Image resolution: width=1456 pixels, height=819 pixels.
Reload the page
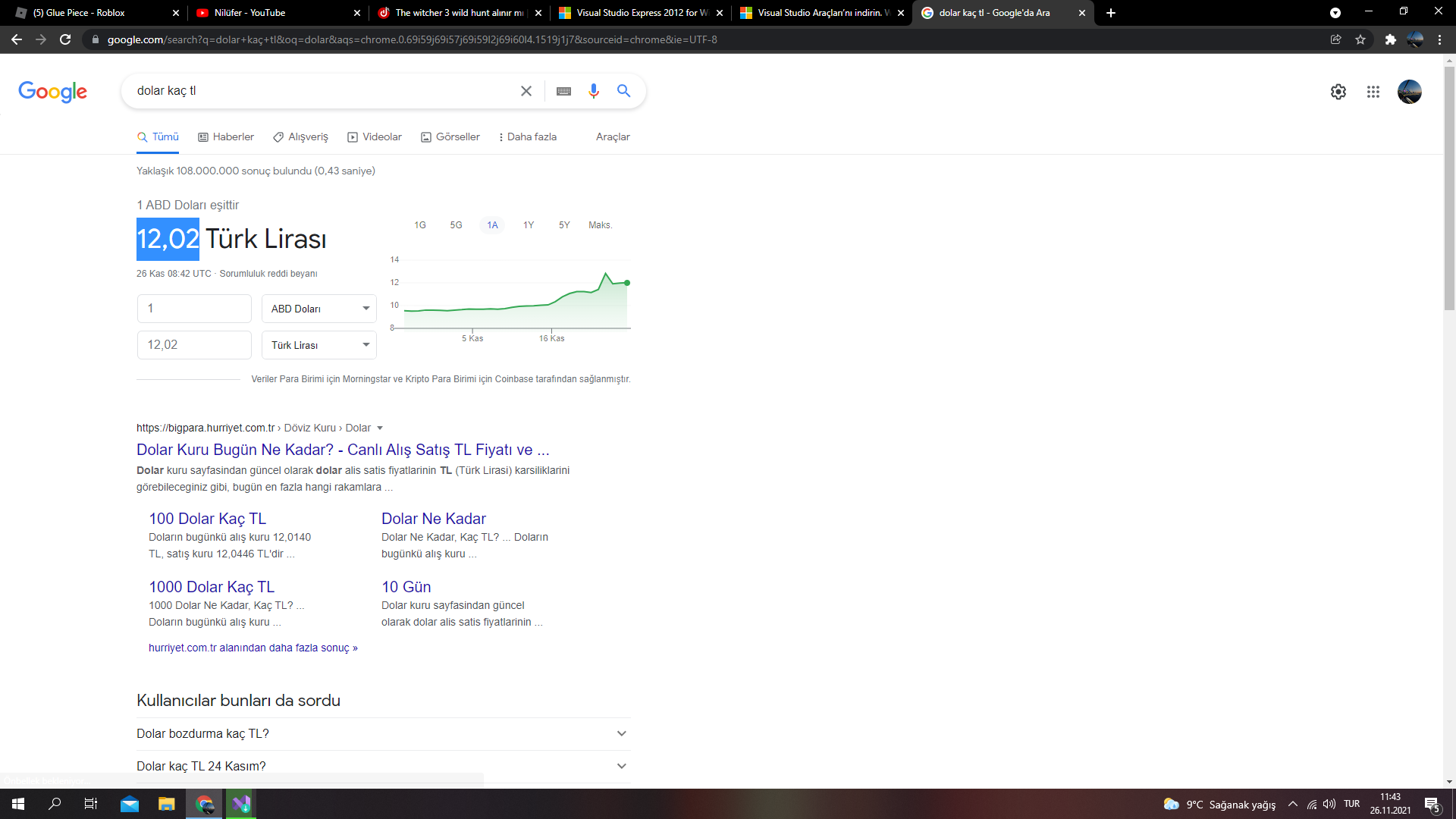point(65,39)
